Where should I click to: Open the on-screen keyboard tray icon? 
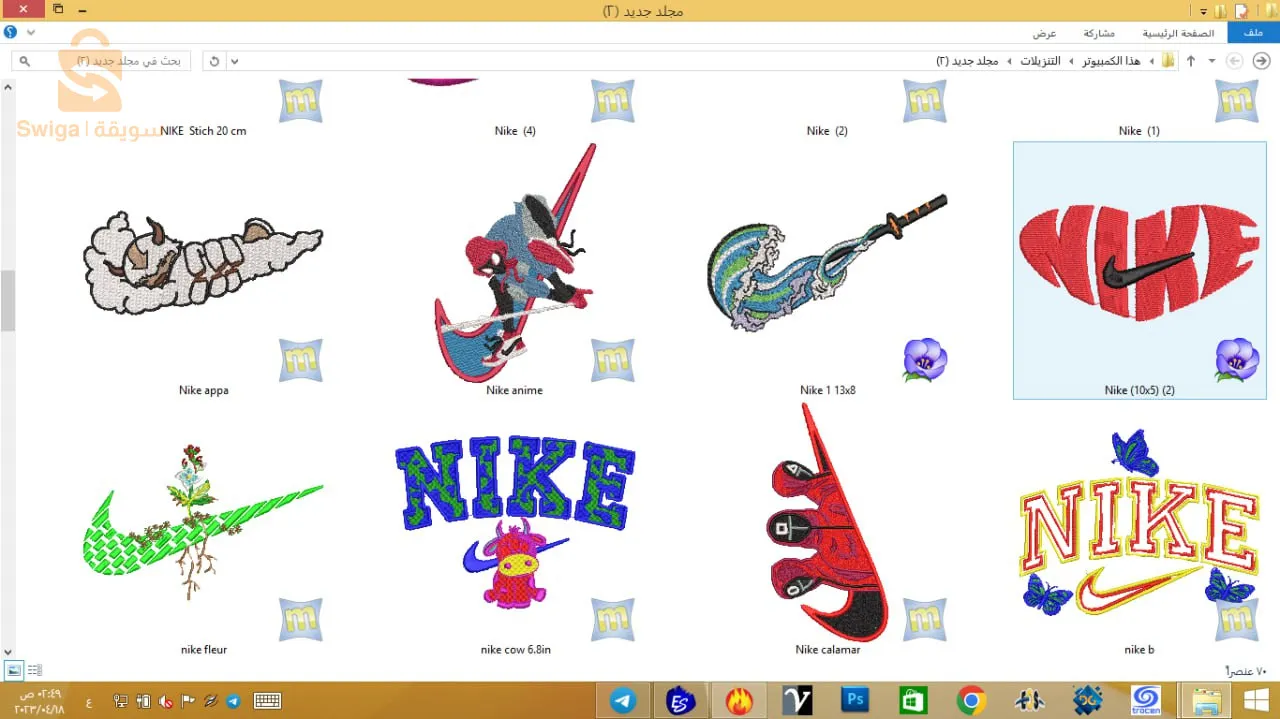coord(267,701)
